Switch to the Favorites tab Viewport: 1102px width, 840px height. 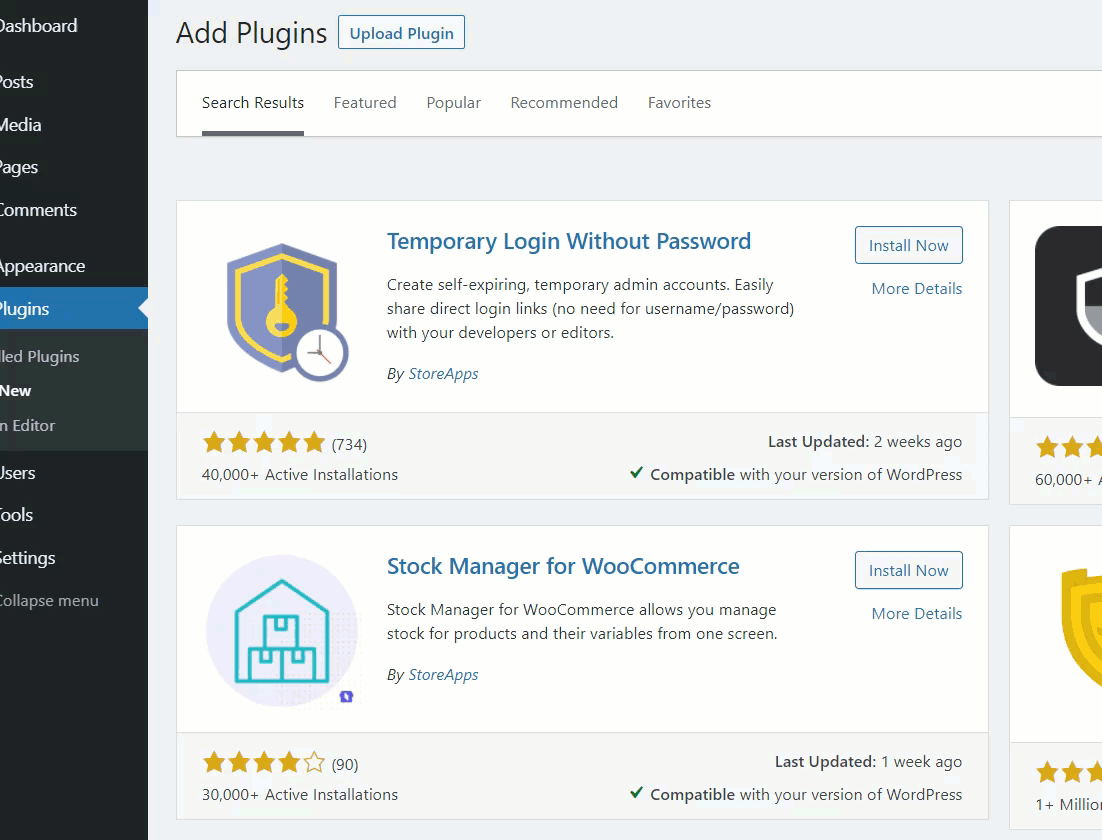(x=679, y=103)
